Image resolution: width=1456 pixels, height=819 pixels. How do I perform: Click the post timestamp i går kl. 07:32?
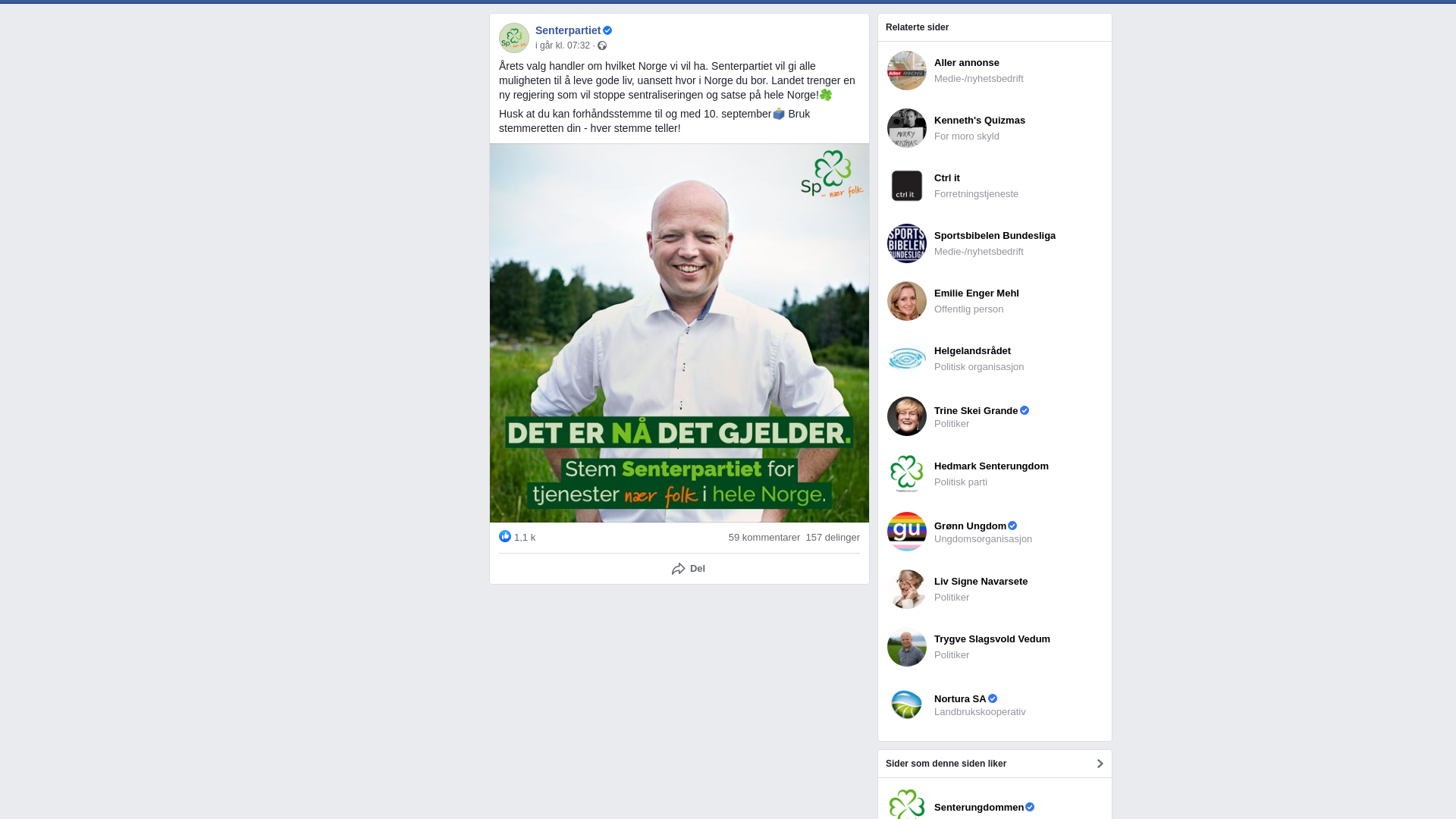point(562,46)
